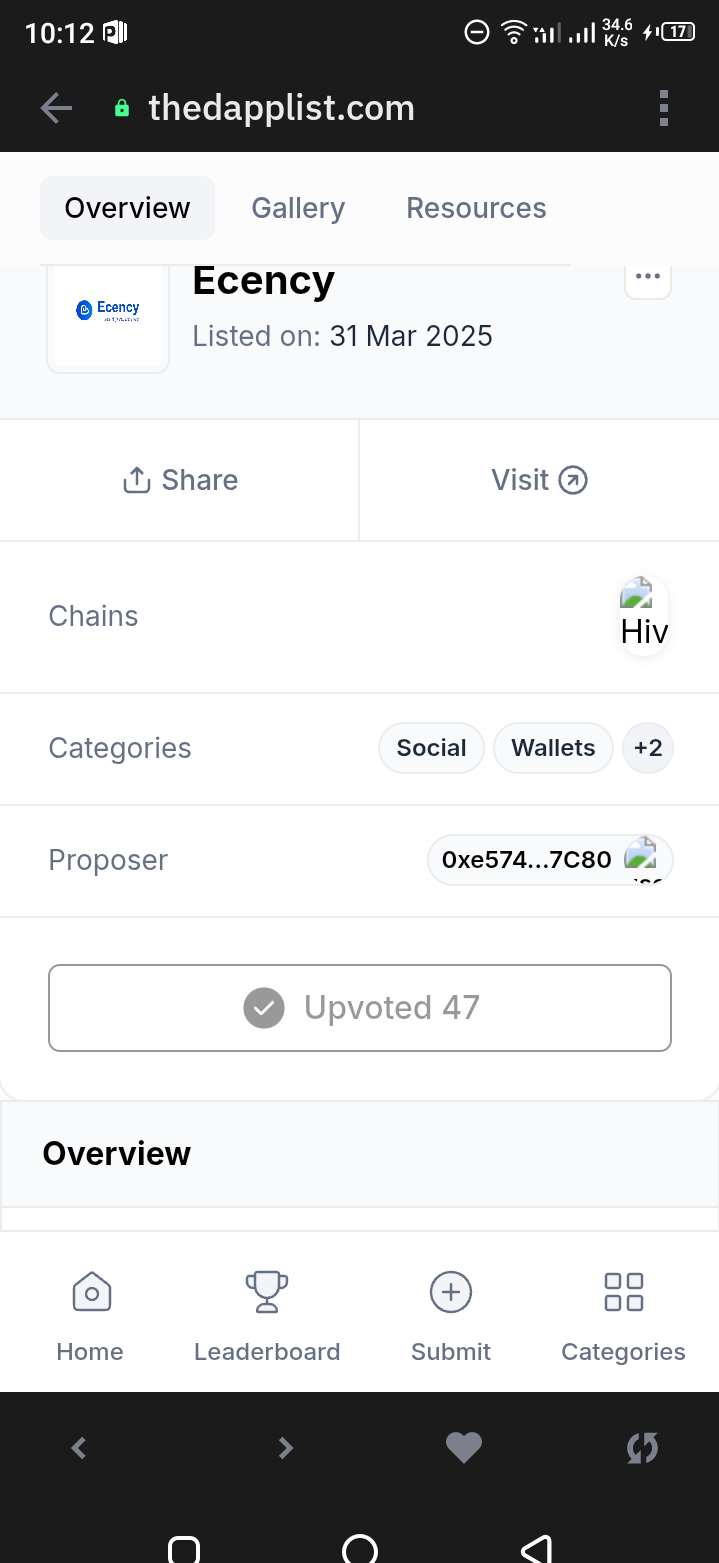Tap the Home icon in bottom navigation
The height and width of the screenshot is (1563, 719).
point(91,1292)
